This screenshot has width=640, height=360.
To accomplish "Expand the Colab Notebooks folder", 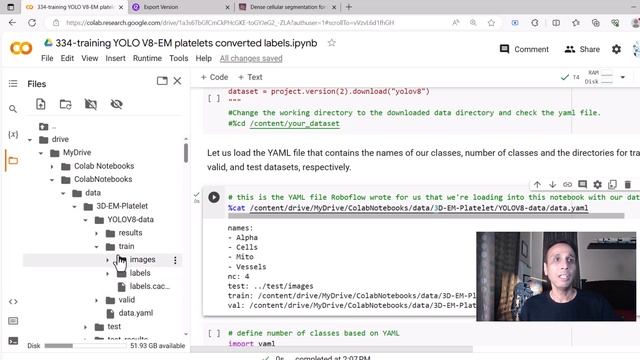I will pos(52,167).
